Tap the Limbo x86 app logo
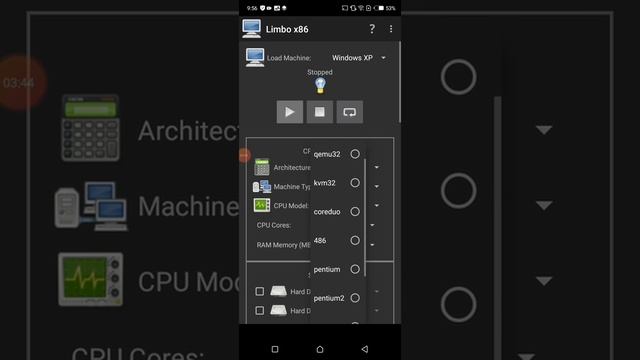Image resolution: width=640 pixels, height=360 pixels. (x=251, y=29)
